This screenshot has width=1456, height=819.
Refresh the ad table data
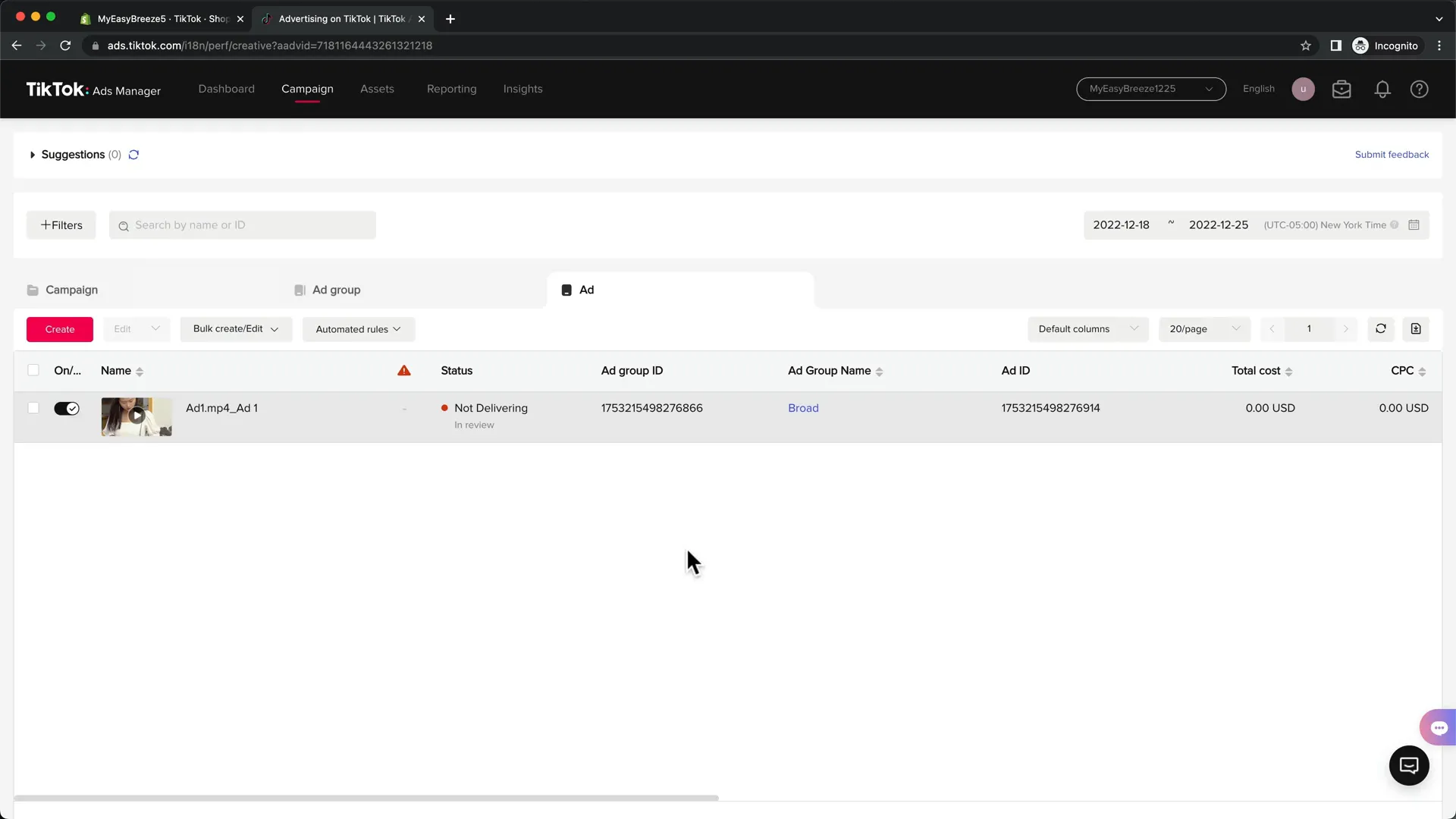tap(1381, 329)
